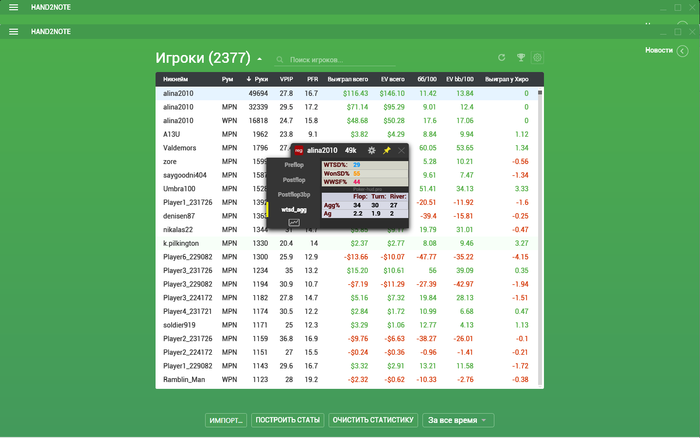Select player Player4_231721 row
Viewport: 700px width, 438px height.
coord(346,311)
